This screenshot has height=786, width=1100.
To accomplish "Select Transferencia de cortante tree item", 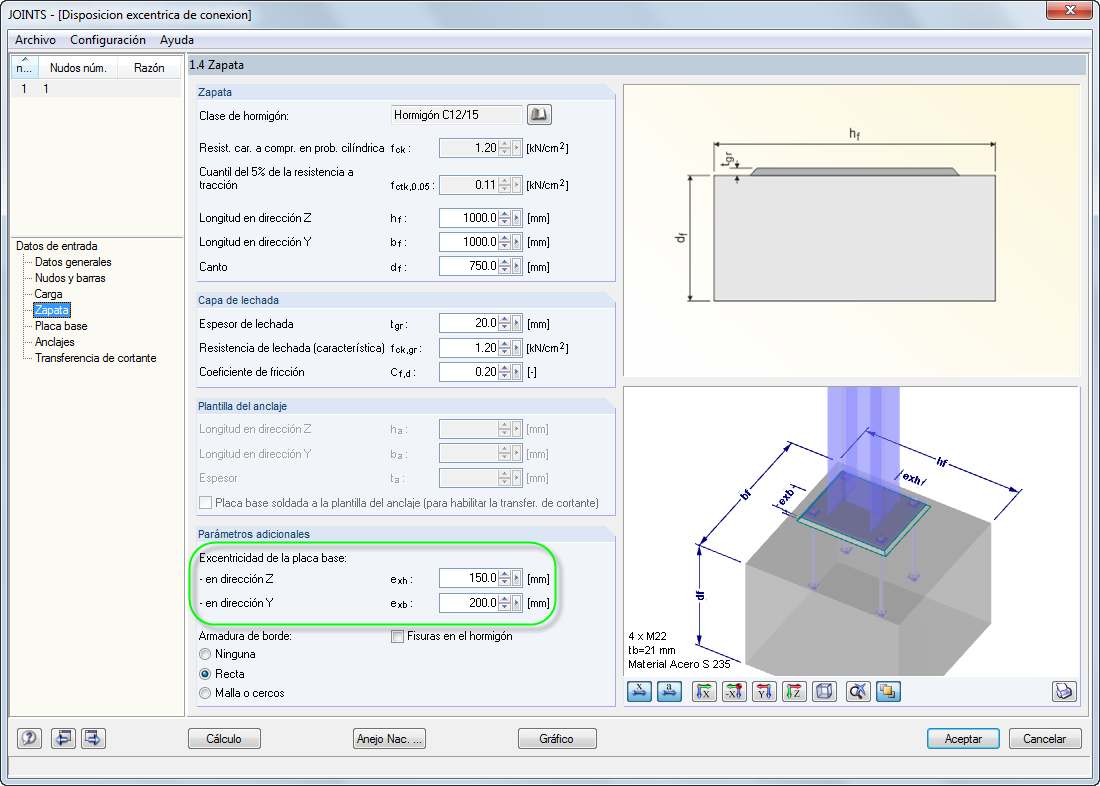I will point(95,358).
